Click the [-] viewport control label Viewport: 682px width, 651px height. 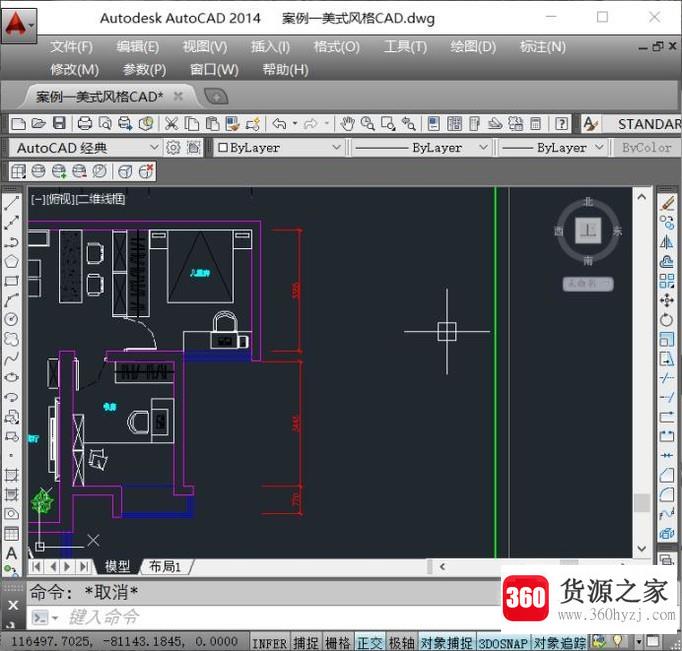tap(38, 199)
